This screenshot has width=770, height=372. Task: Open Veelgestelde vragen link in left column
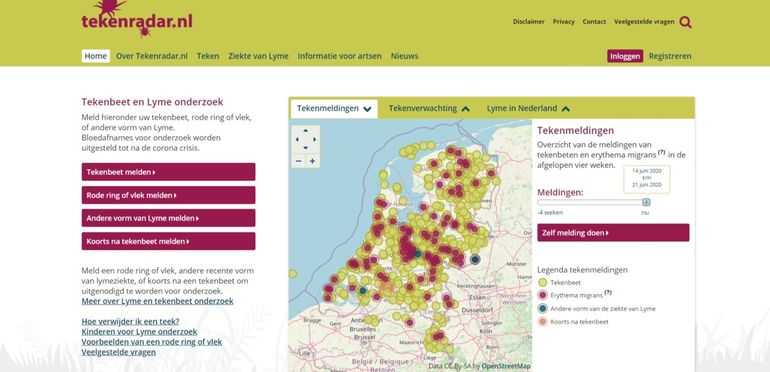tap(119, 352)
